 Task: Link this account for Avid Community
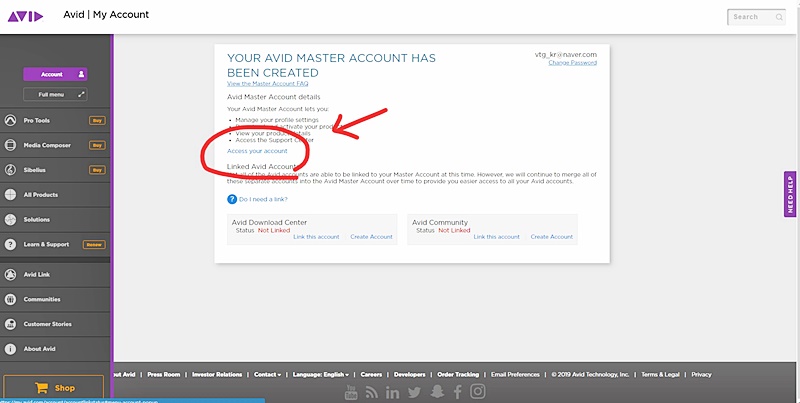coord(496,237)
